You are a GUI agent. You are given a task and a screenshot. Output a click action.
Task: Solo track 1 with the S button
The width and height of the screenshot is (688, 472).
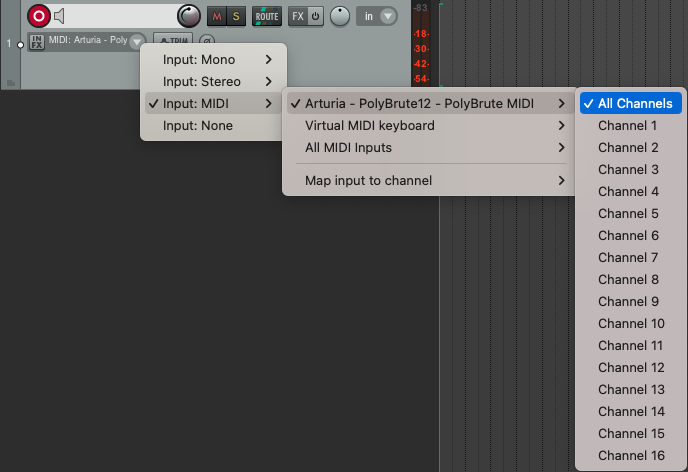(x=236, y=17)
